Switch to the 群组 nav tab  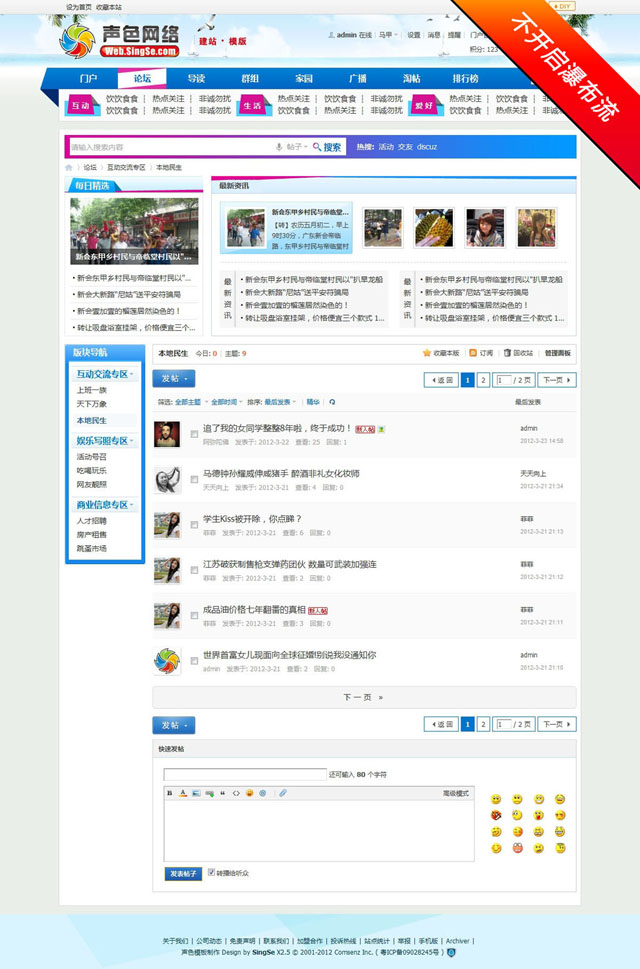250,78
